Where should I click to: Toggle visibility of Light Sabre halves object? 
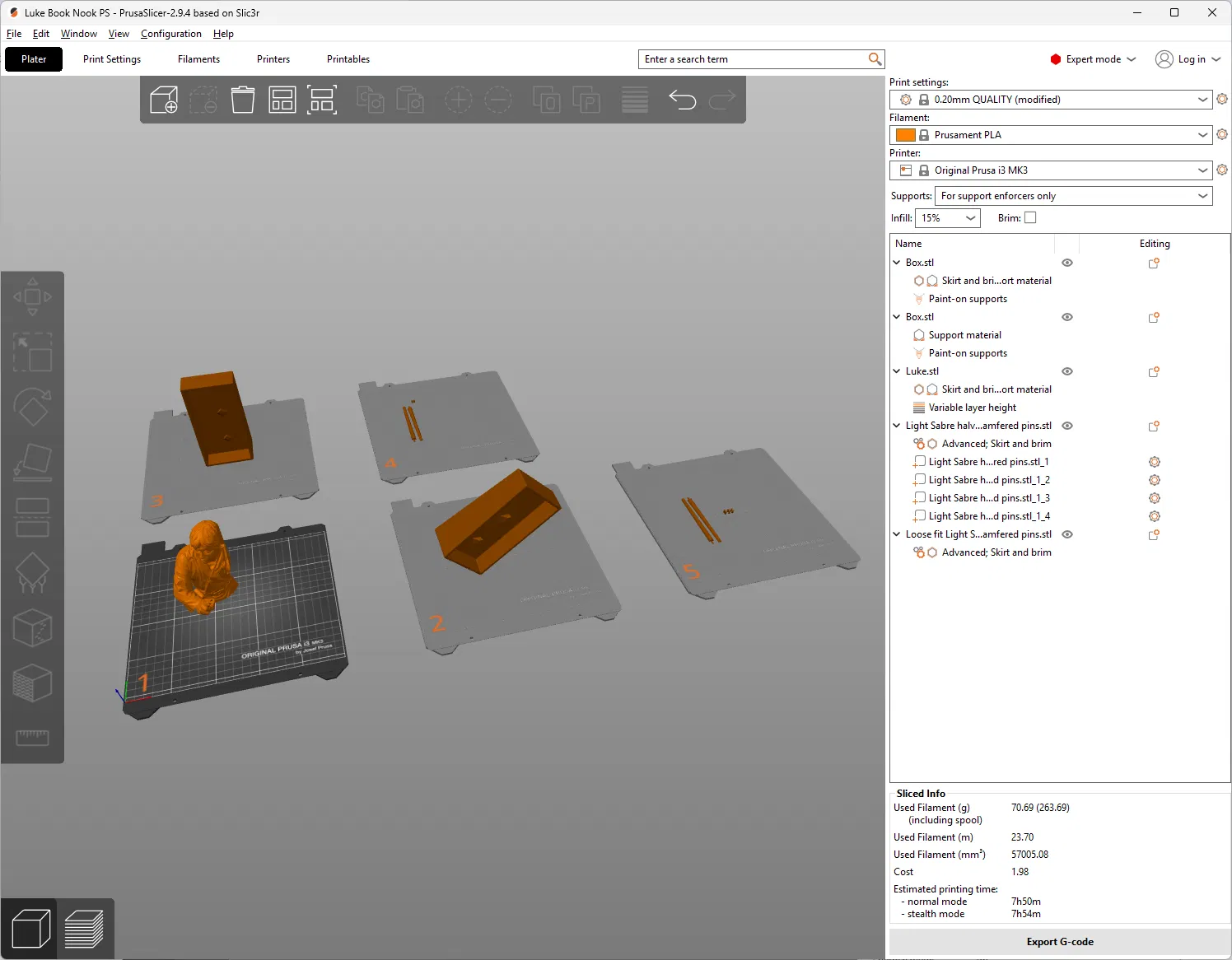coord(1067,426)
